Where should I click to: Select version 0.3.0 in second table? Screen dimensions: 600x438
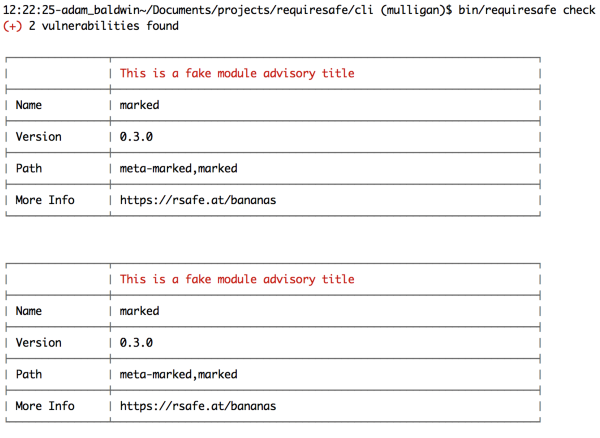136,342
